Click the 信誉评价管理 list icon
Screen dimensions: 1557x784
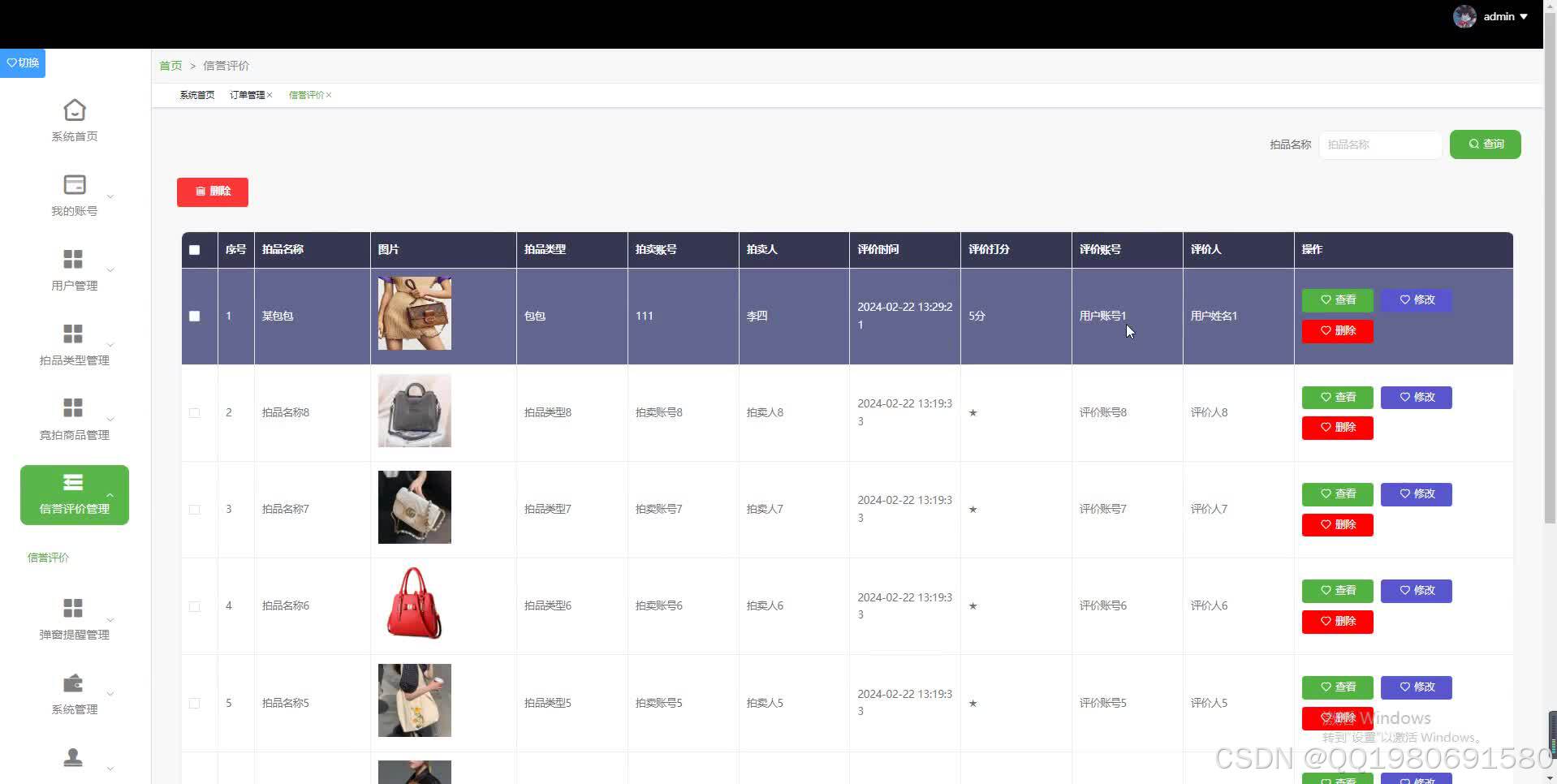pyautogui.click(x=73, y=483)
